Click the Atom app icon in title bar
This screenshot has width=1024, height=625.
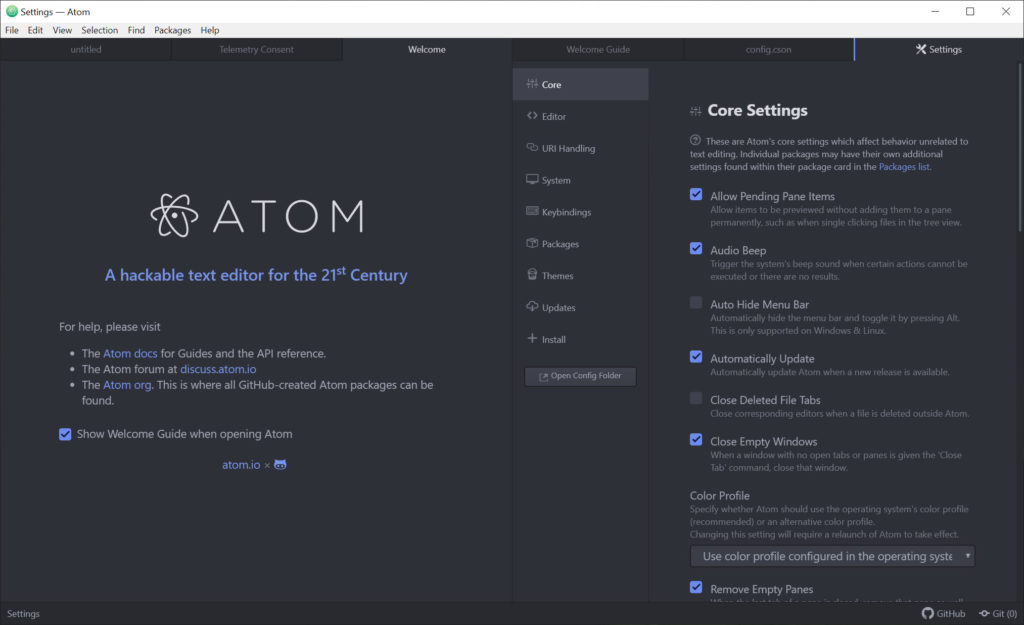click(x=12, y=11)
